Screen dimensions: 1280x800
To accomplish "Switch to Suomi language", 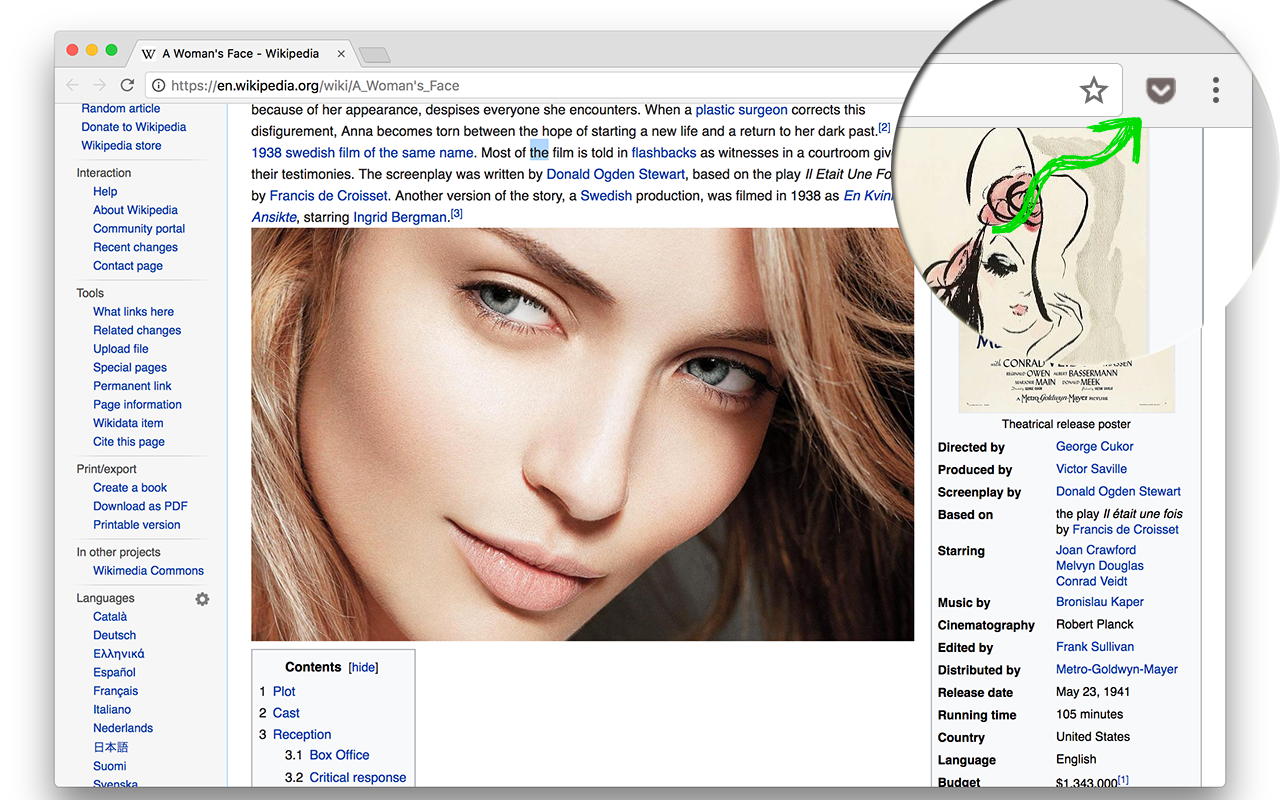I will click(x=110, y=765).
